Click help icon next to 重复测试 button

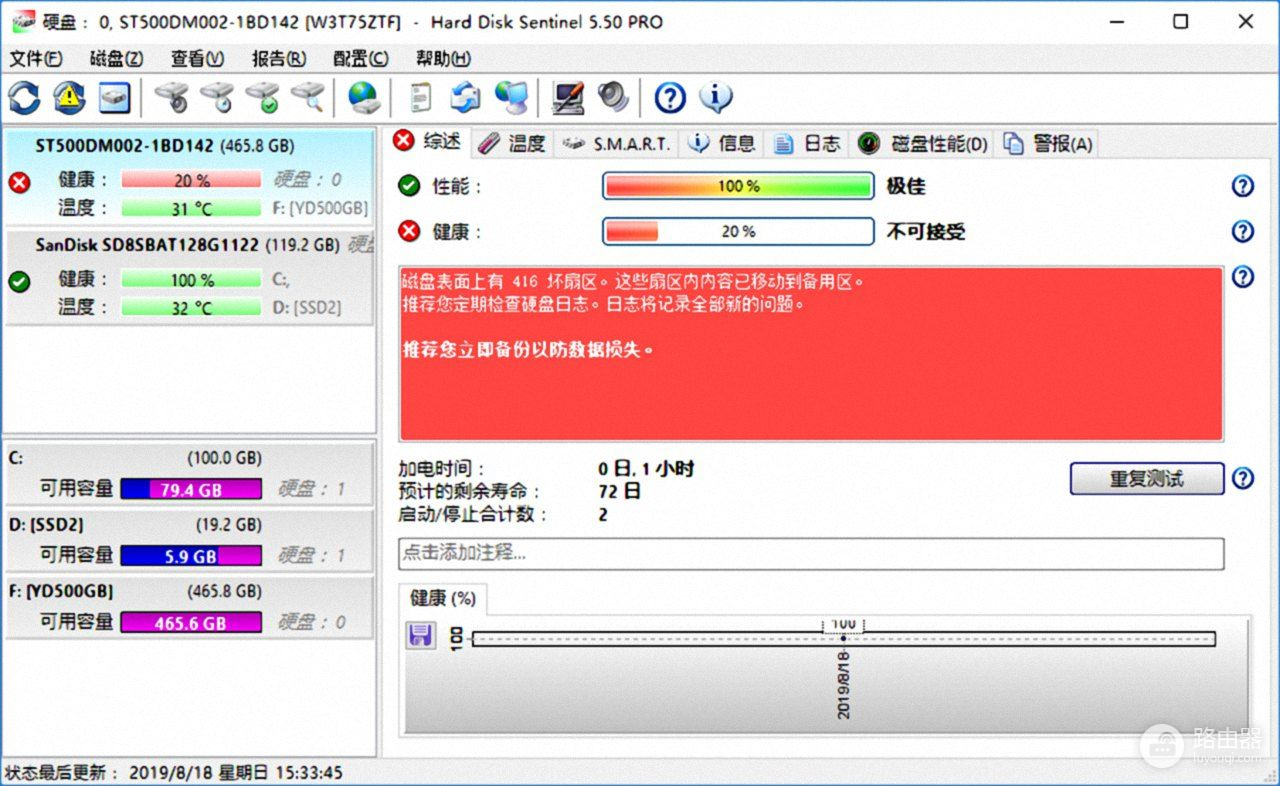tap(1243, 478)
